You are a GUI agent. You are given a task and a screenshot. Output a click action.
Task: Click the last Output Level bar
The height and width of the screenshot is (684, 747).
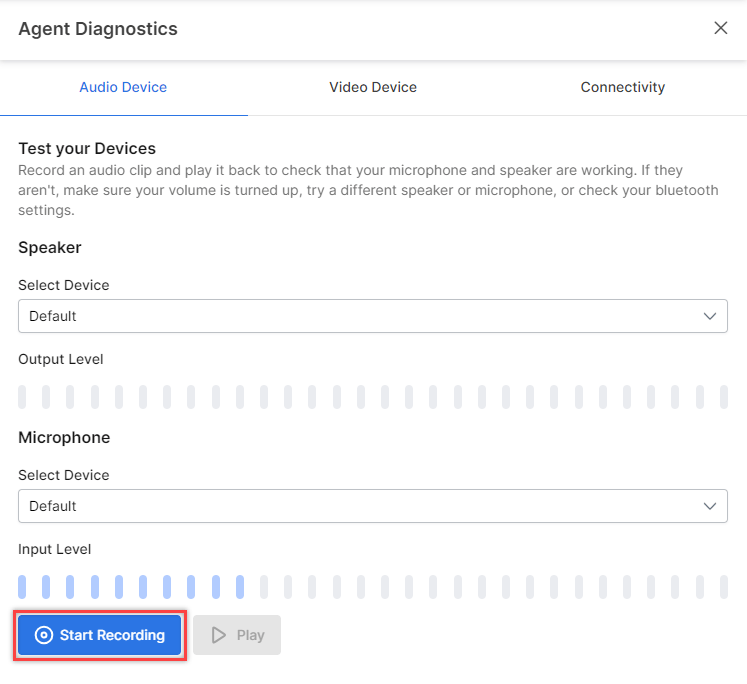click(724, 397)
